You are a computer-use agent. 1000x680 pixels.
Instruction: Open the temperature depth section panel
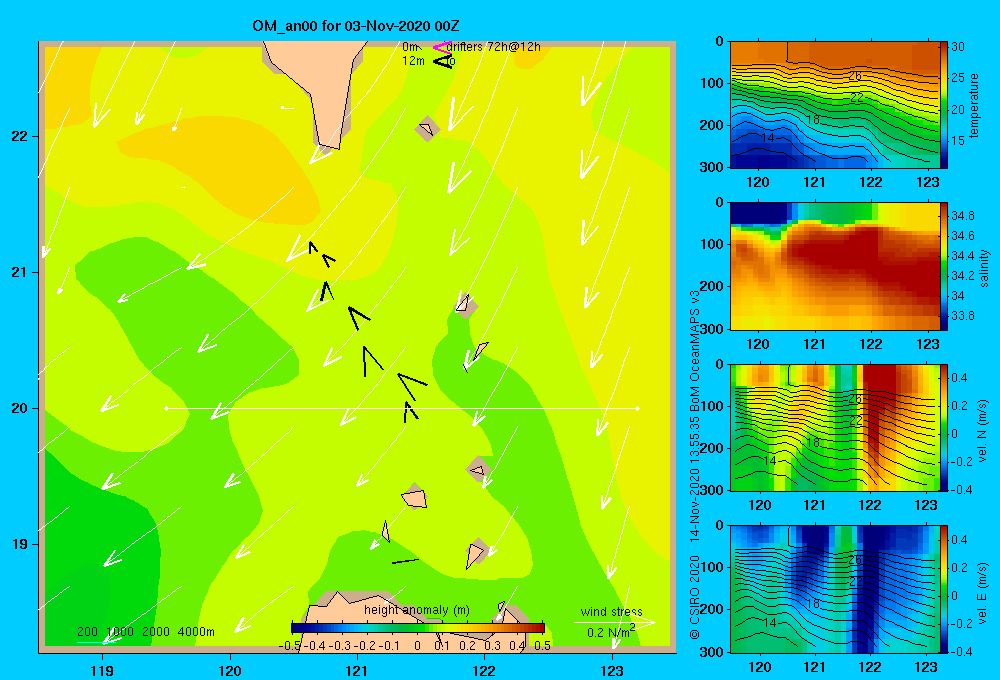click(x=835, y=105)
